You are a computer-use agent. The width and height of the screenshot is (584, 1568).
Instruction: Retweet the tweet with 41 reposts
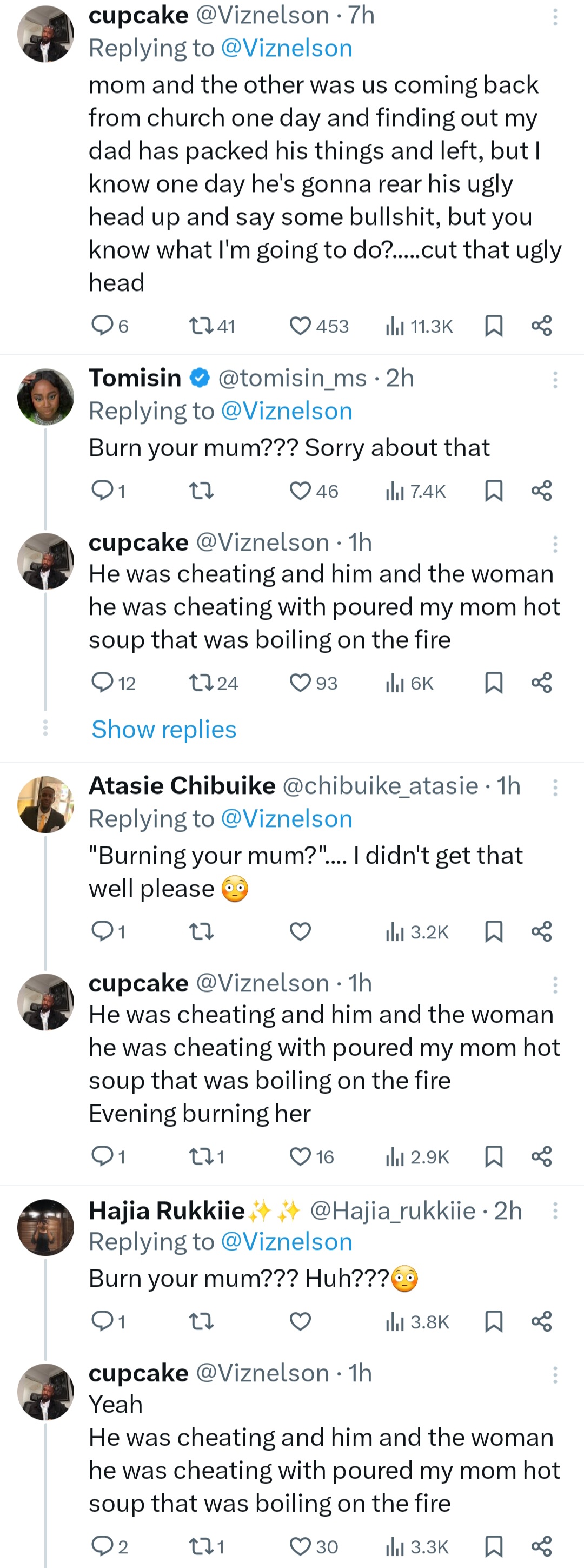pyautogui.click(x=201, y=326)
